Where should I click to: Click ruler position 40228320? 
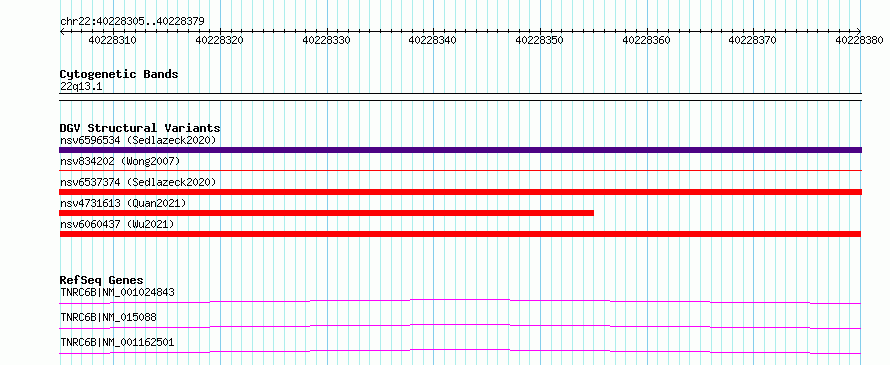coord(220,40)
